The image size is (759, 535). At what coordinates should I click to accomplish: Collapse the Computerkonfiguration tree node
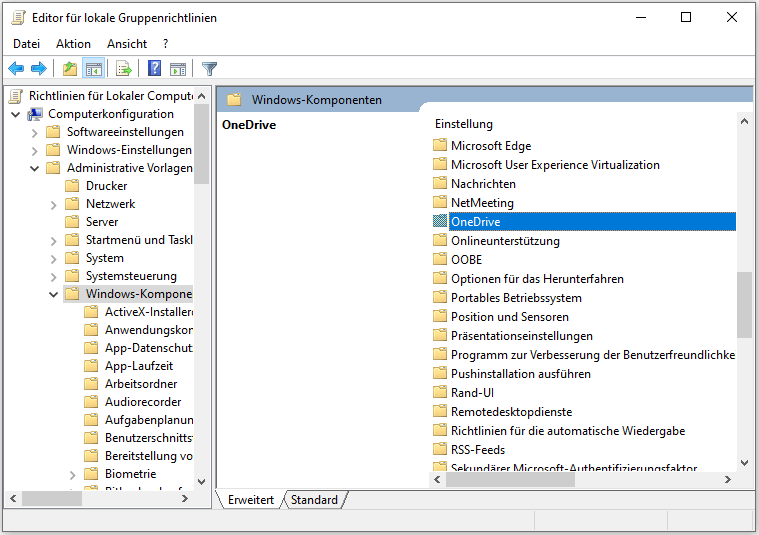pos(16,114)
